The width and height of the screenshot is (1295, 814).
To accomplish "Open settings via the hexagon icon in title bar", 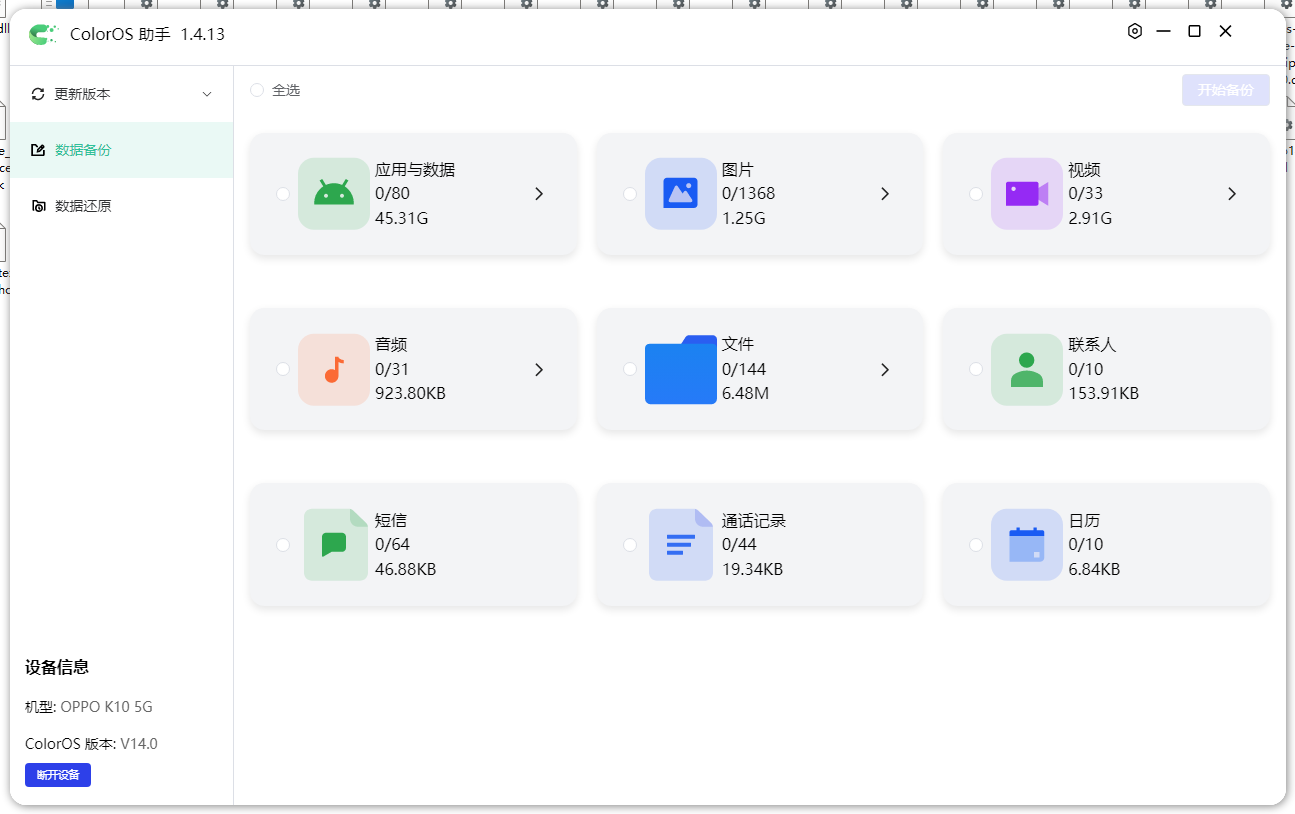I will [x=1134, y=31].
